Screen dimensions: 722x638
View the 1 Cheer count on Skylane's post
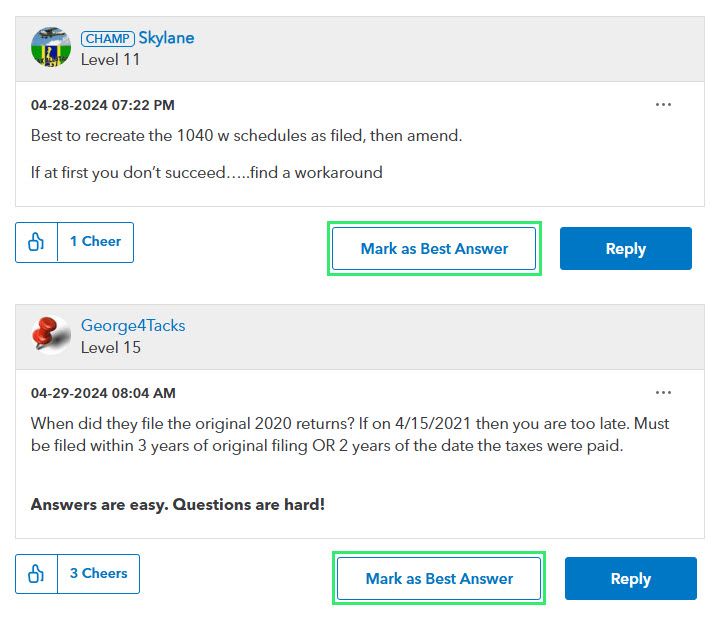[x=95, y=242]
